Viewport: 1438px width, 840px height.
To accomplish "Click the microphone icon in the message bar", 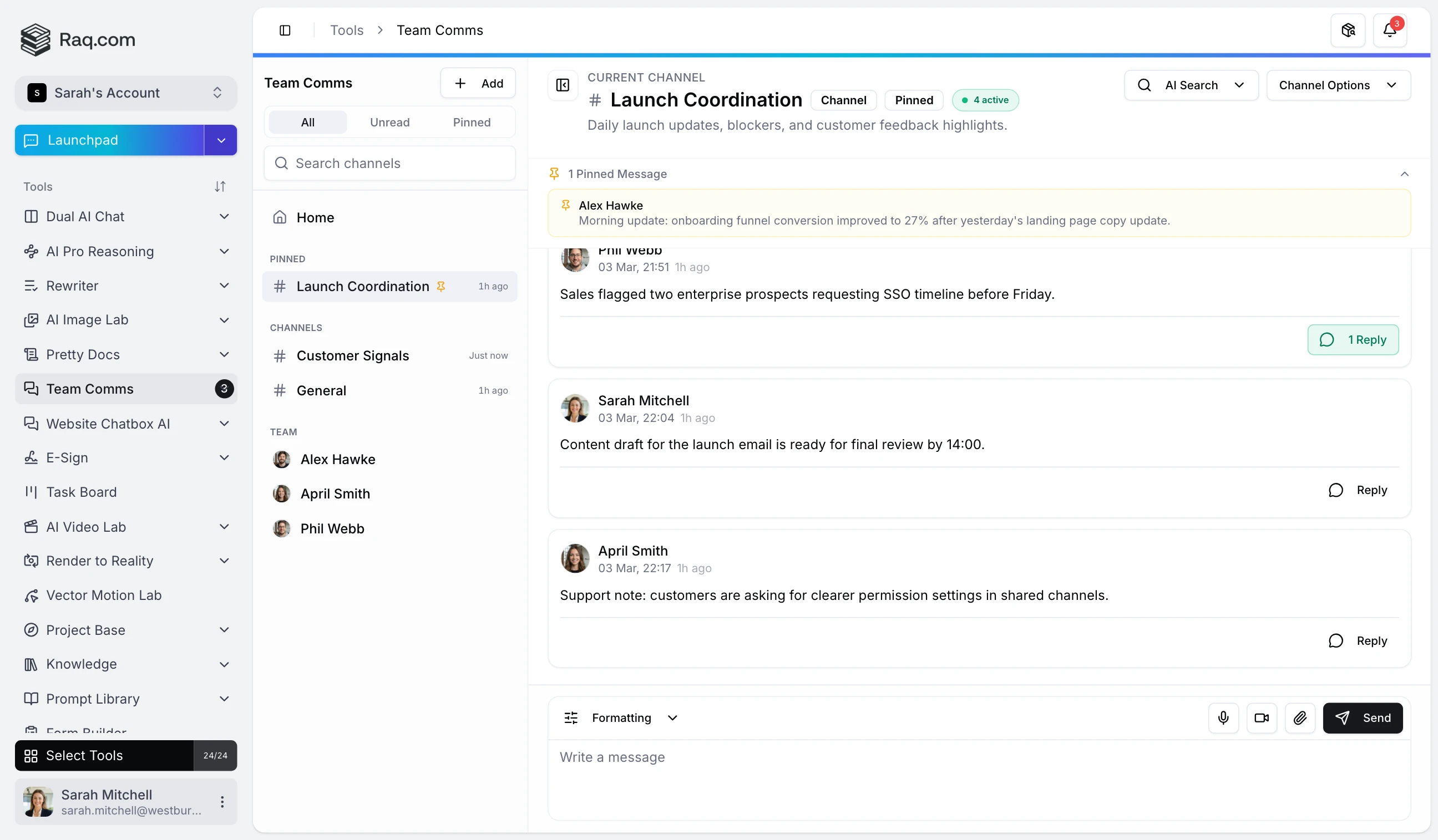I will [x=1223, y=718].
